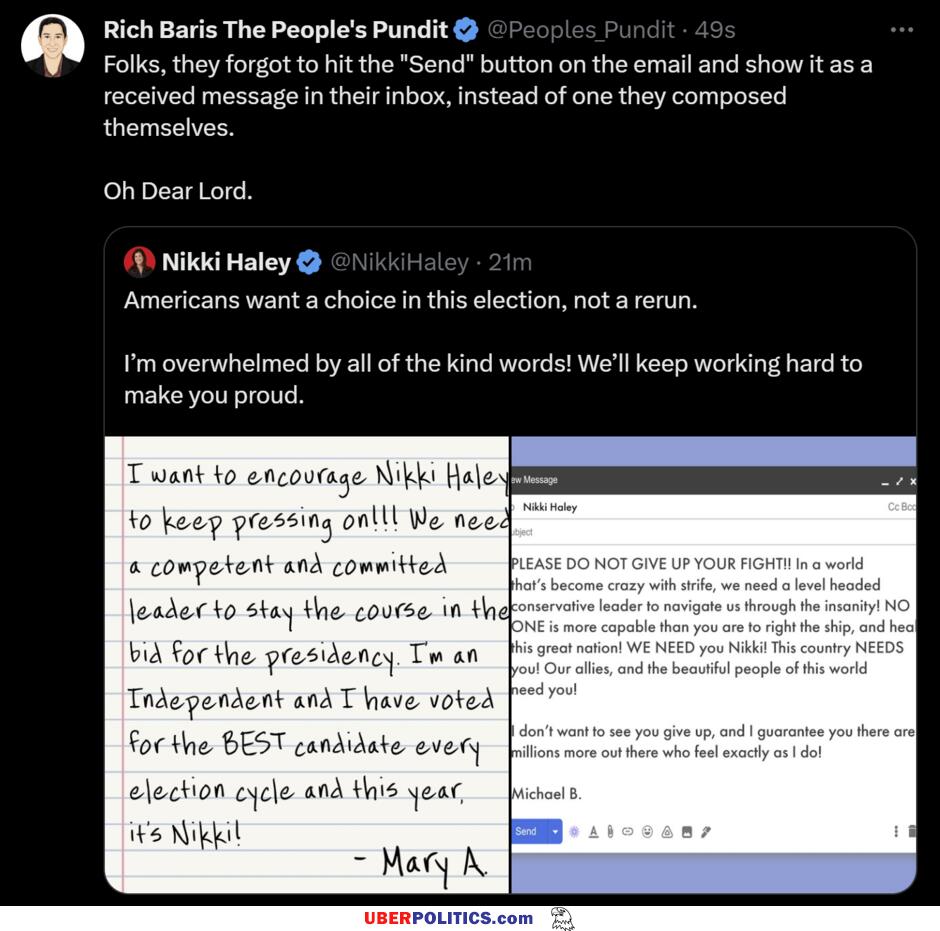Image resolution: width=940 pixels, height=931 pixels.
Task: Open the handwritten Mary A. note image
Action: 307,664
